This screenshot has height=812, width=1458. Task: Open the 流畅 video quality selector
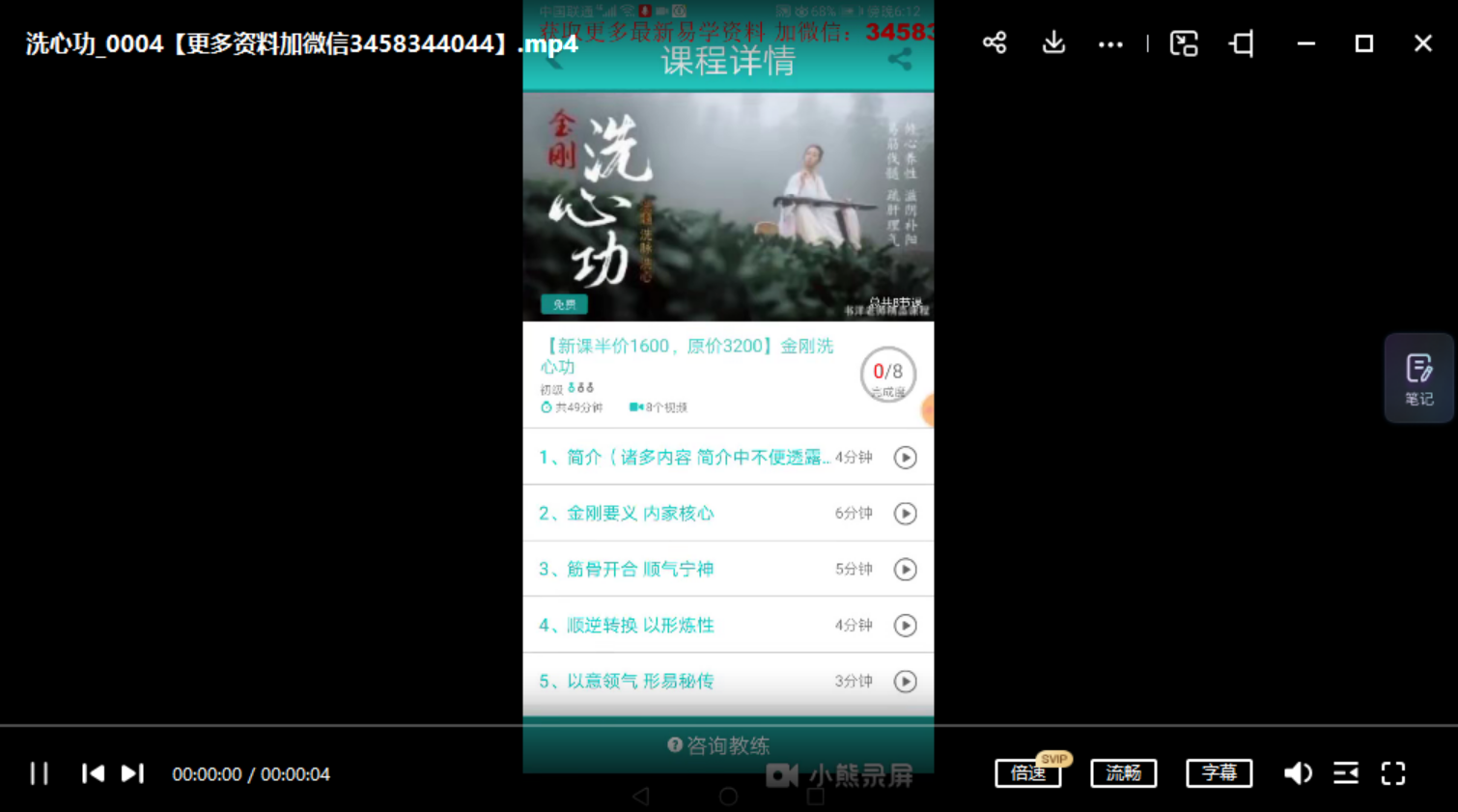pos(1123,772)
